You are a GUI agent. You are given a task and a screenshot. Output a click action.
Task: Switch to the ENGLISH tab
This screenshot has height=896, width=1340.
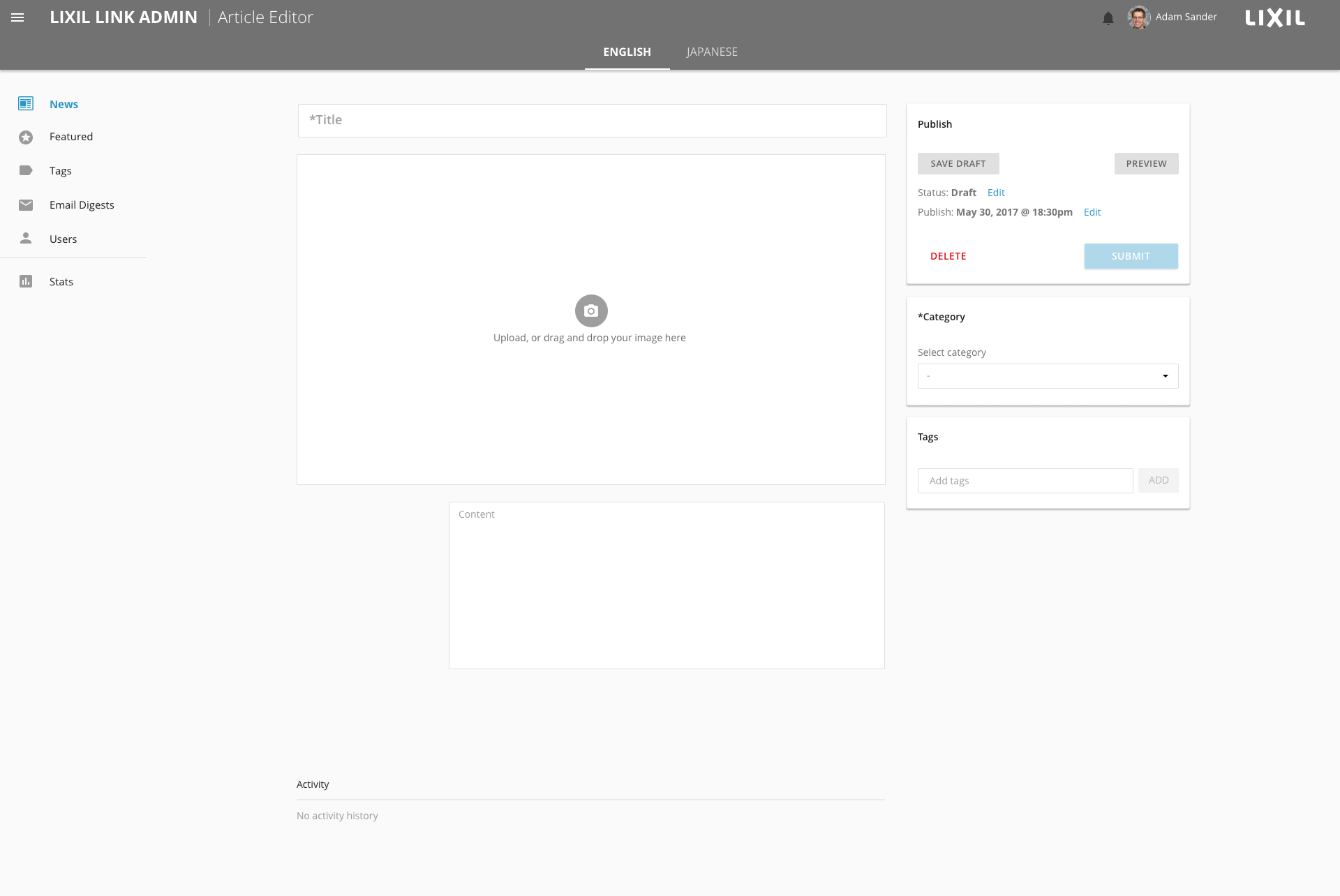(627, 52)
